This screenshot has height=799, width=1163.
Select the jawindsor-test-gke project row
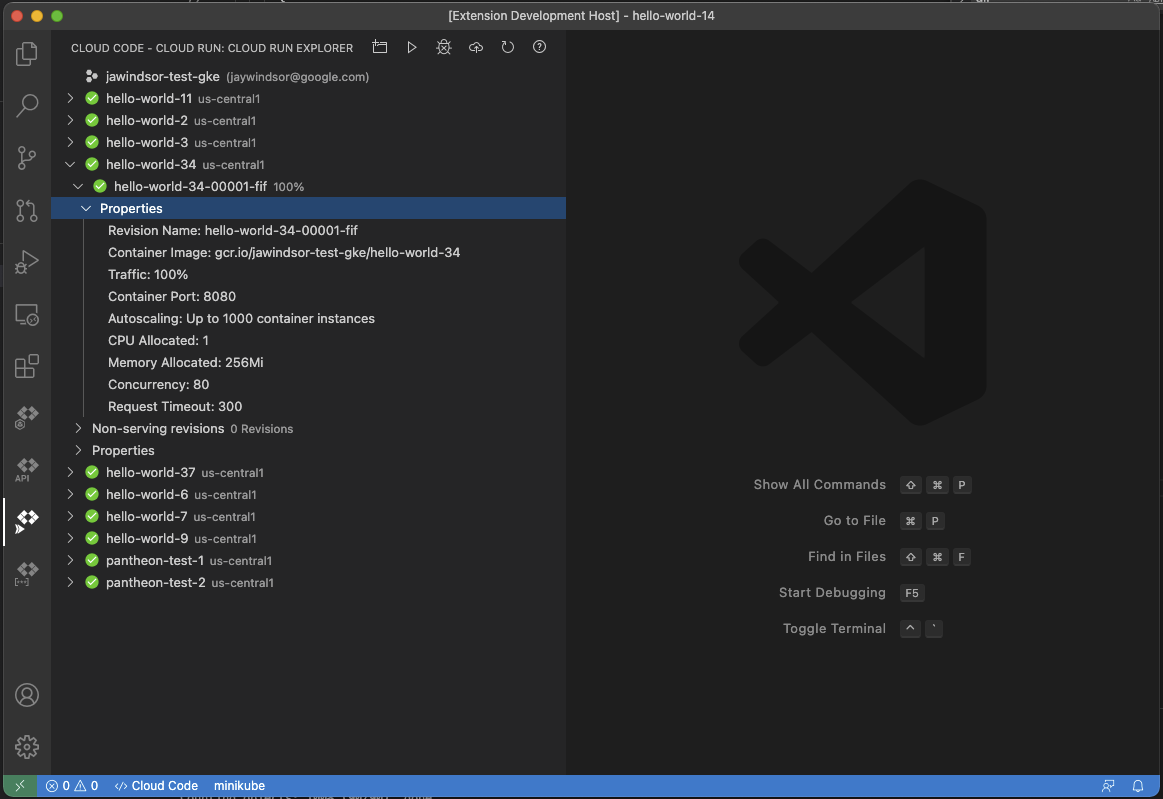tap(309, 76)
